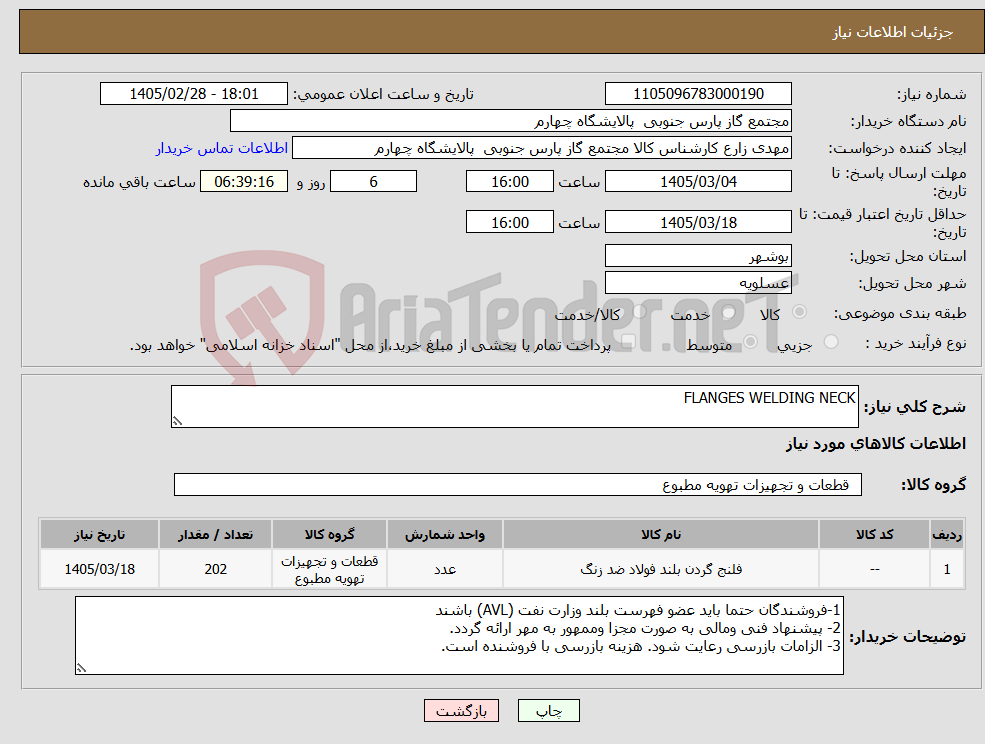985x744 pixels.
Task: Select the متوسط purchase type radio
Action: pyautogui.click(x=751, y=342)
